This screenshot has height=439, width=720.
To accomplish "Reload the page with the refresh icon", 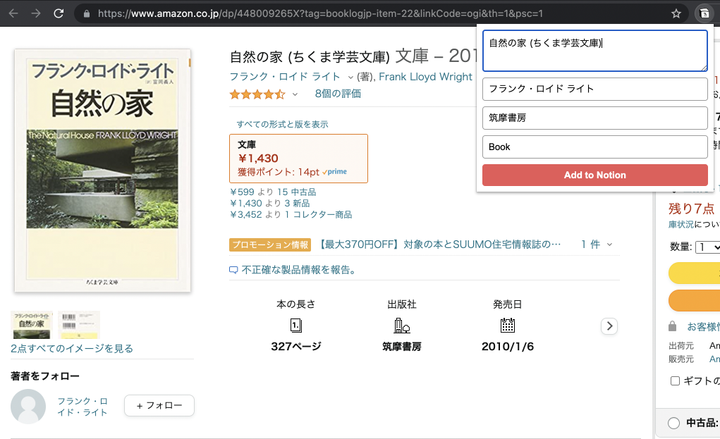I will pyautogui.click(x=60, y=14).
